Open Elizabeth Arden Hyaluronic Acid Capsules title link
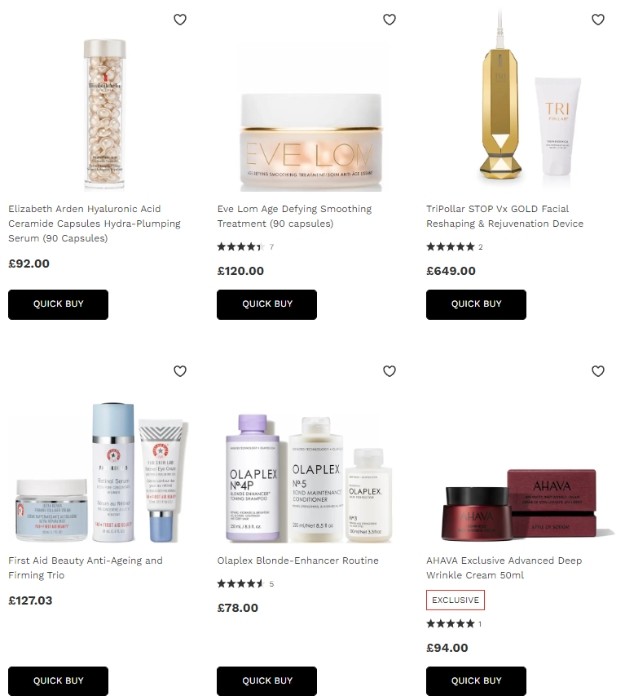This screenshot has width=625, height=700. 94,224
